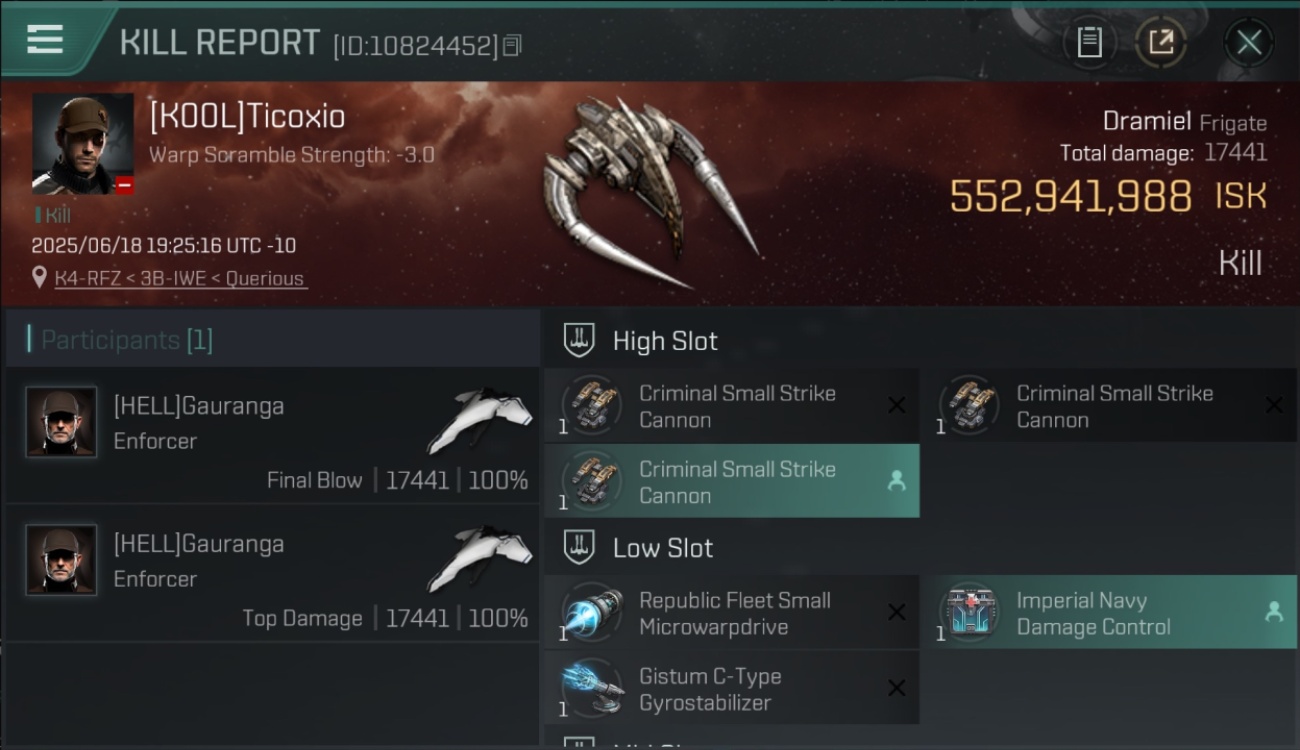
Task: Select the Top Damage Gauranga Enforcer entry
Action: [272, 576]
